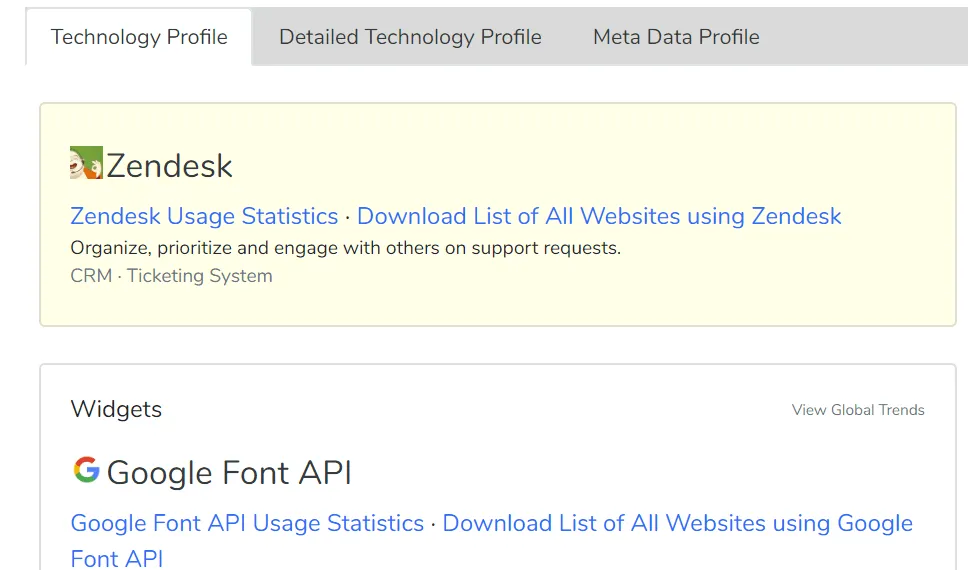
Task: Switch to the Technology Profile tab
Action: [x=139, y=37]
